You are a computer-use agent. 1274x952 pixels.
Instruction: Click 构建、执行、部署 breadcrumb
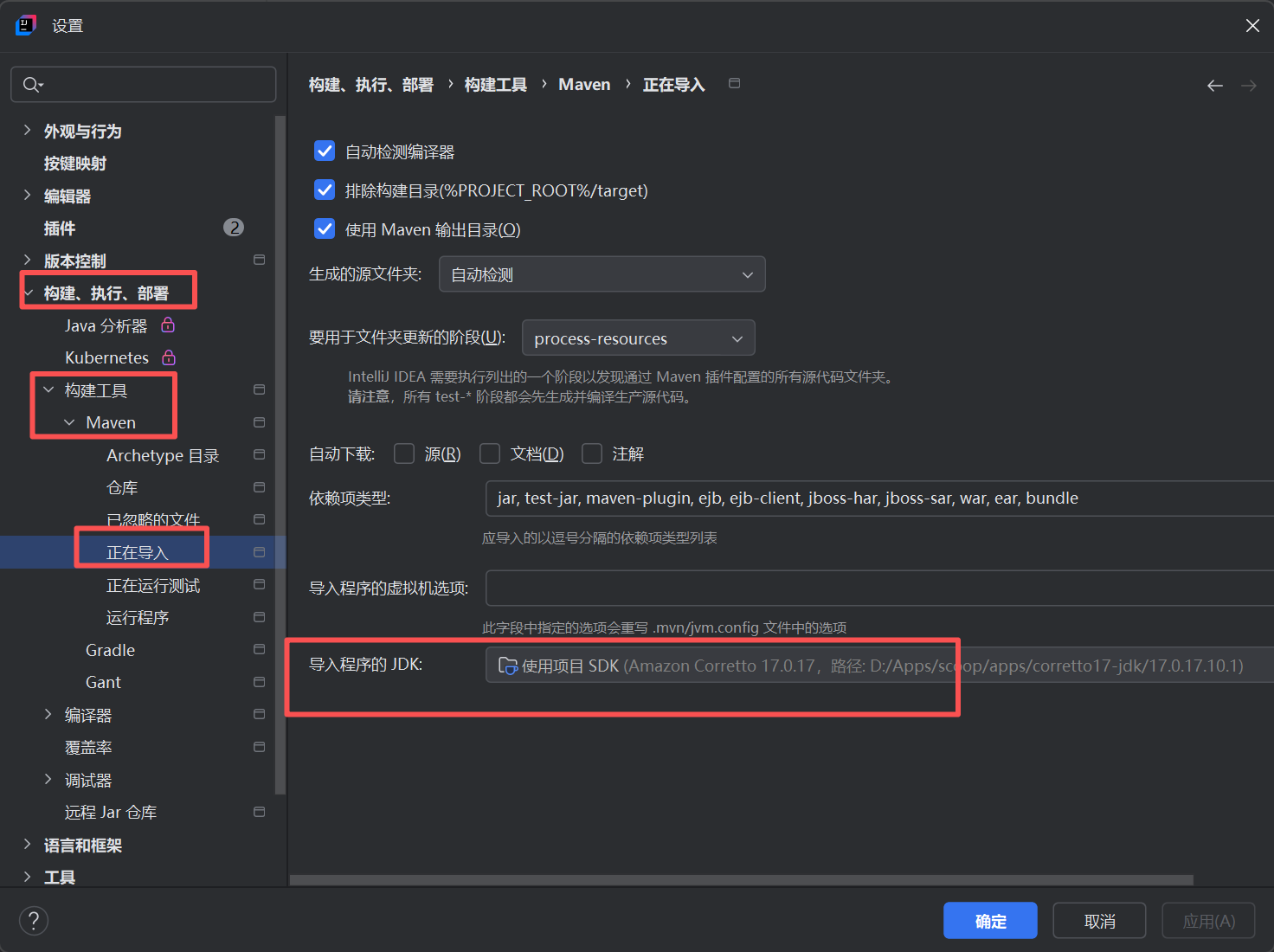[x=371, y=85]
